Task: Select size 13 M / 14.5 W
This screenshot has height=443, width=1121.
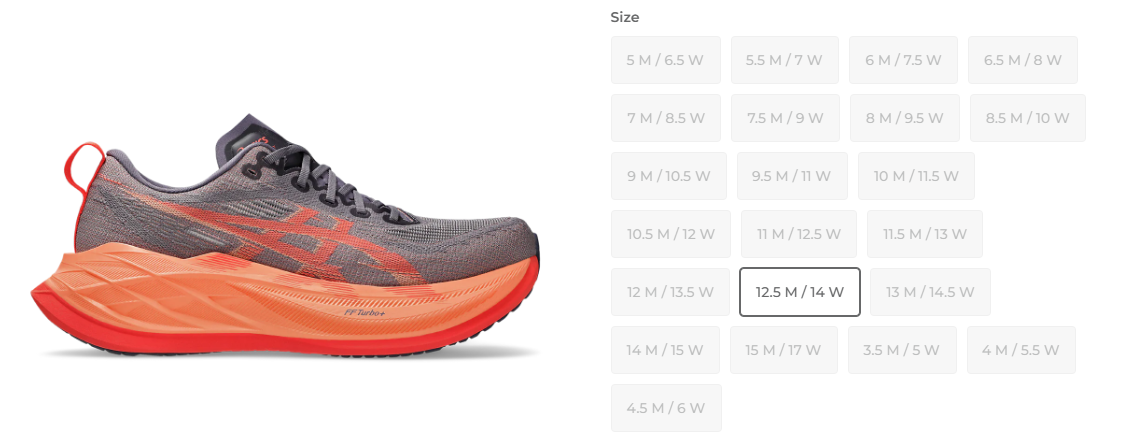Action: 930,292
